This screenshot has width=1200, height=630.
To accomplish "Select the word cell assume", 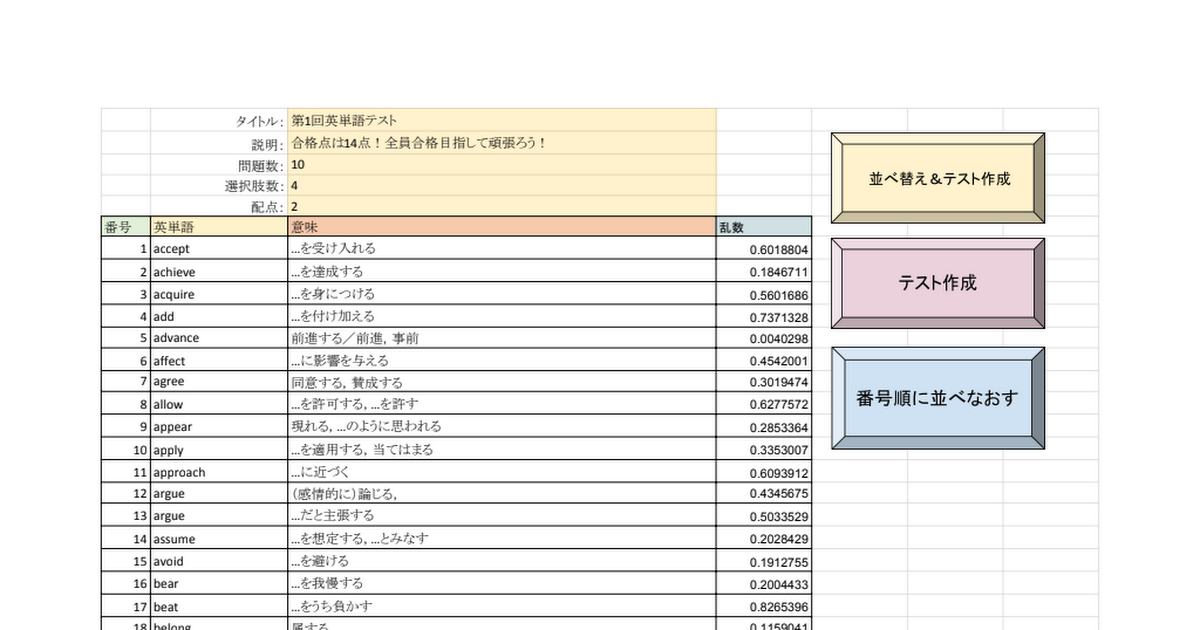I will pos(219,538).
